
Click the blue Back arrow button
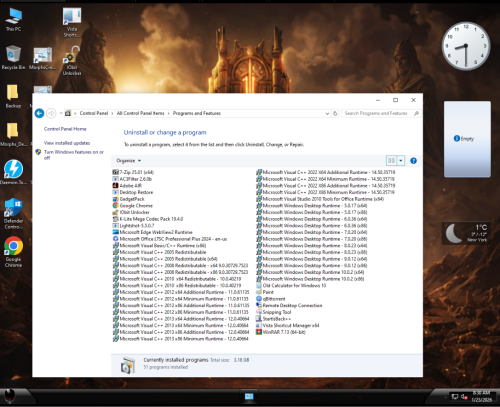coord(39,113)
